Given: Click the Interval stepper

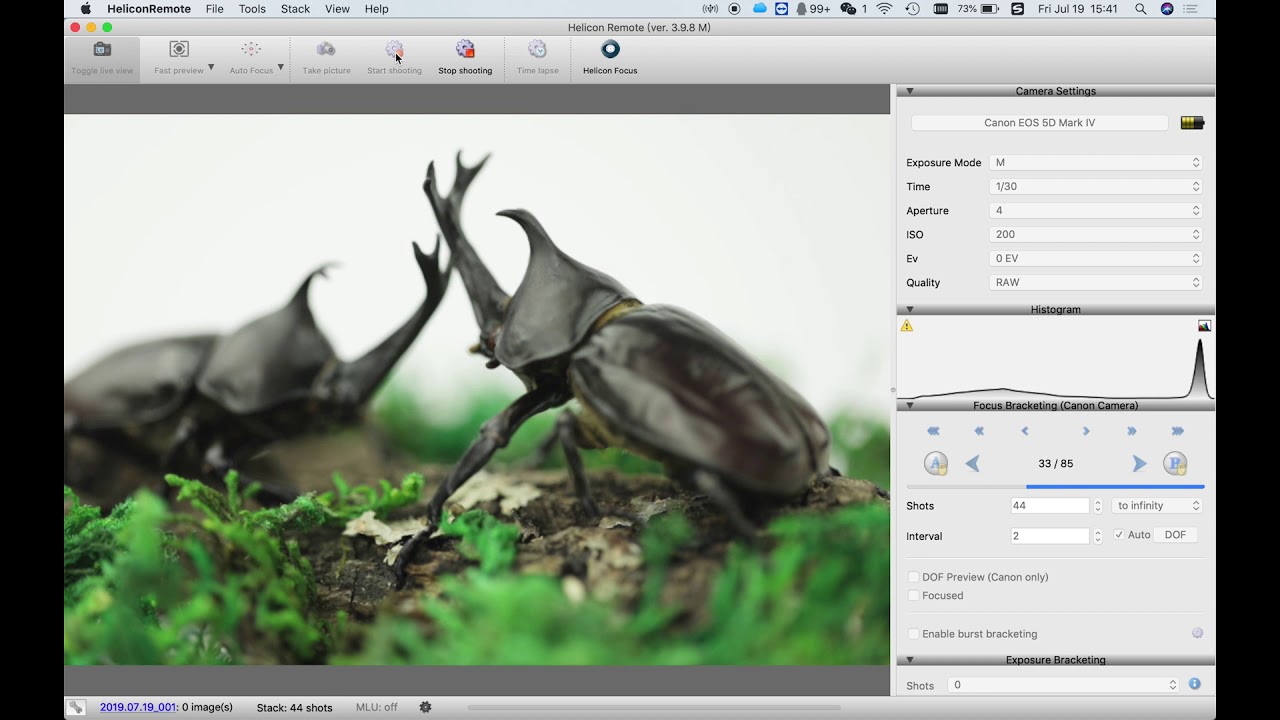Looking at the screenshot, I should [x=1098, y=536].
